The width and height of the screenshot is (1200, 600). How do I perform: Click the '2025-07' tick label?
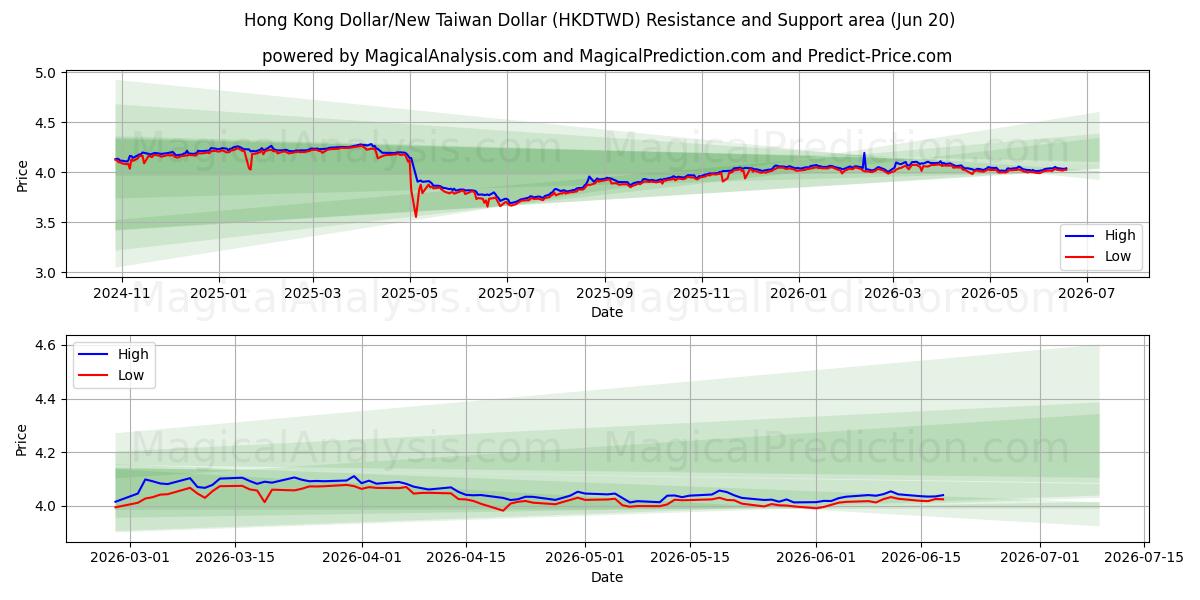click(506, 293)
